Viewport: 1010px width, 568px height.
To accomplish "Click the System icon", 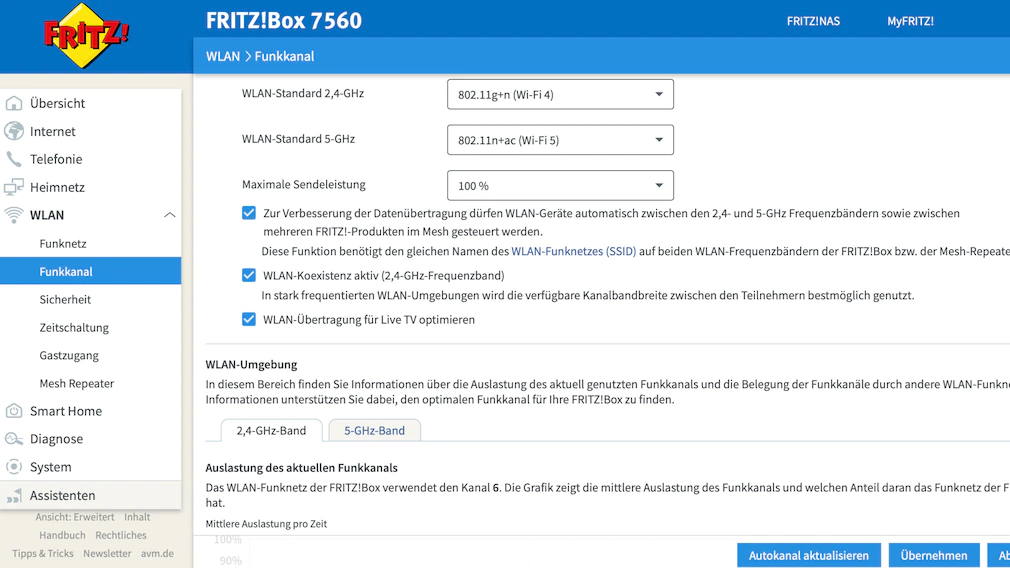I will point(14,467).
